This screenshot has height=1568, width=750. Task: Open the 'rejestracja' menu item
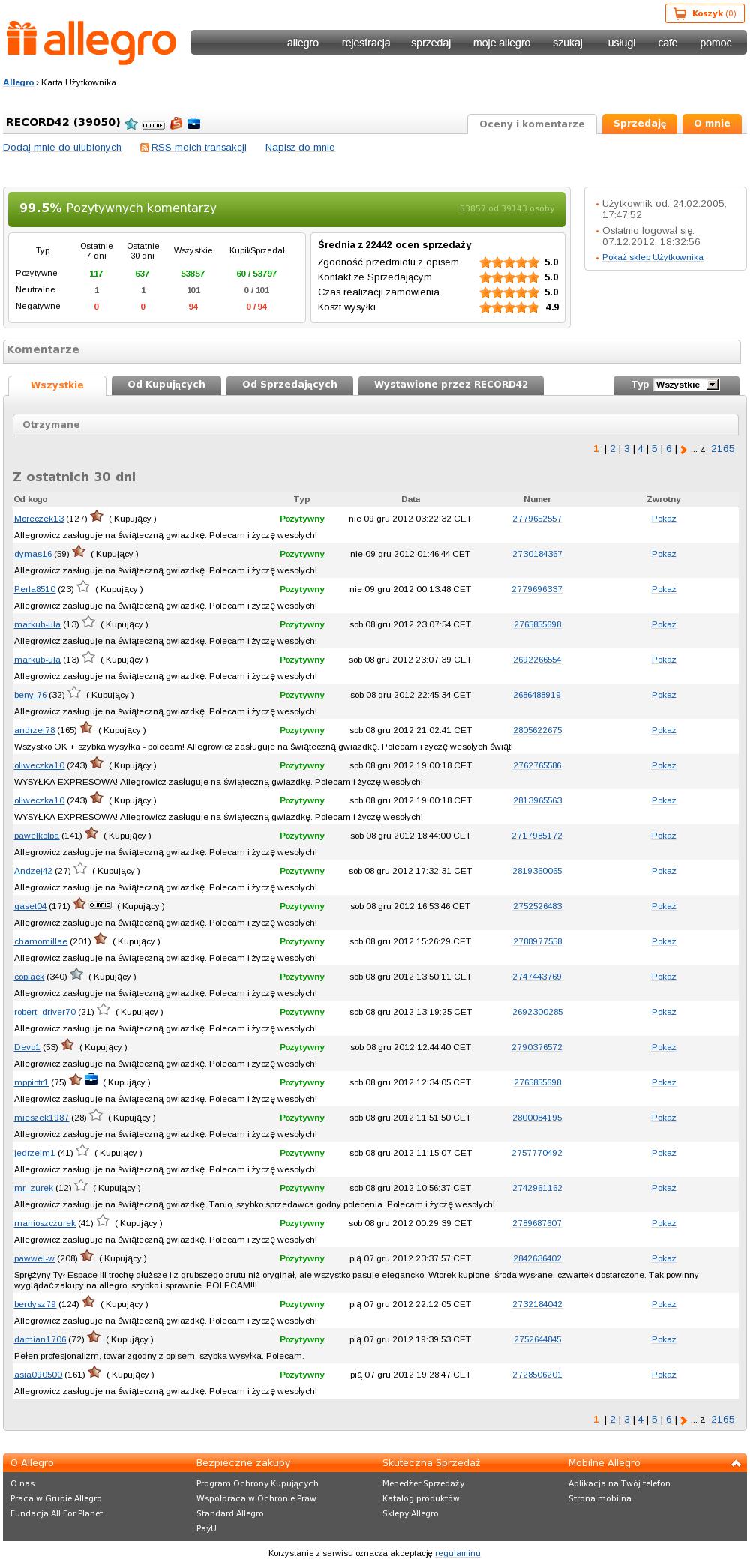point(366,43)
